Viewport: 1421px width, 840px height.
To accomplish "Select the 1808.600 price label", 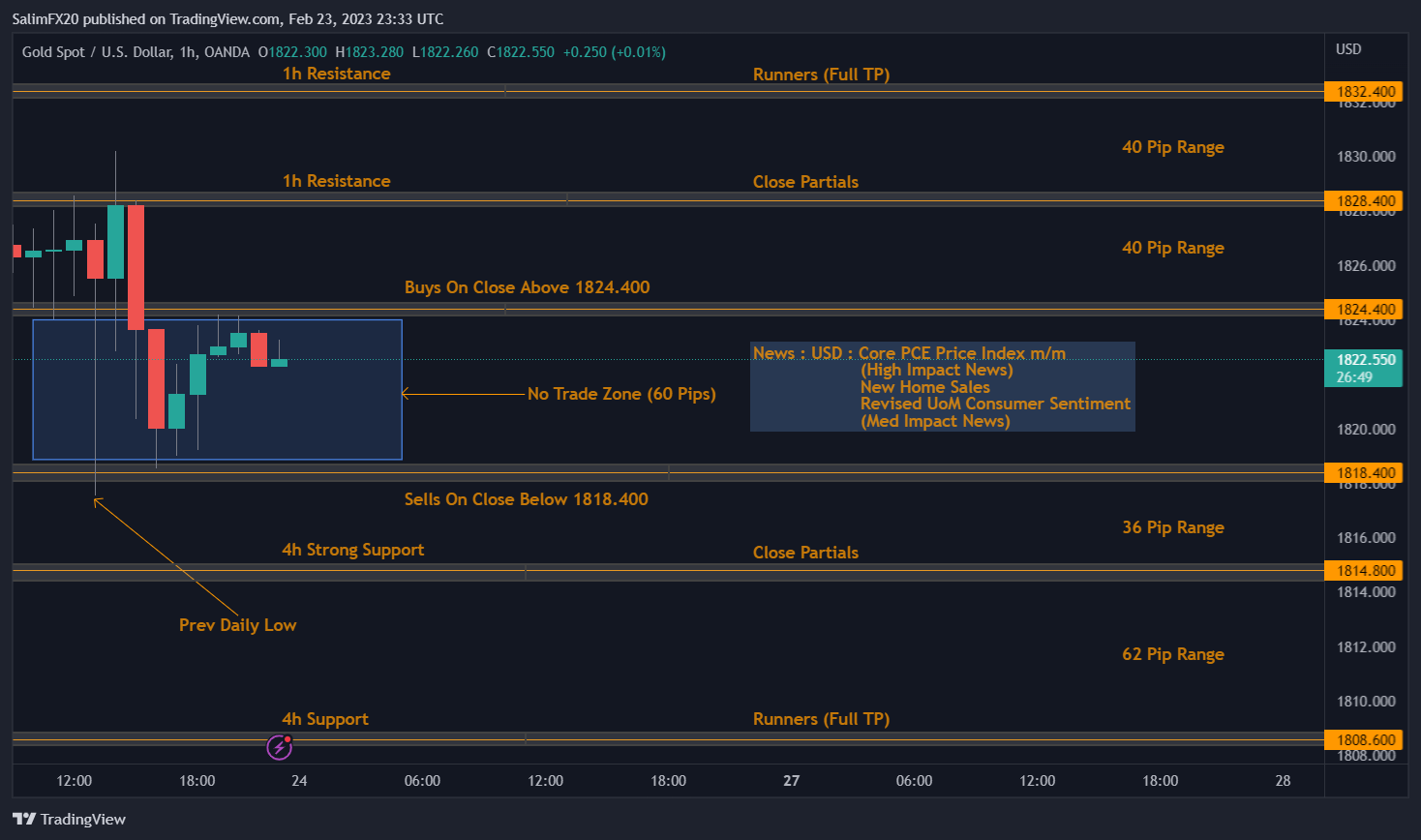I will (1365, 740).
